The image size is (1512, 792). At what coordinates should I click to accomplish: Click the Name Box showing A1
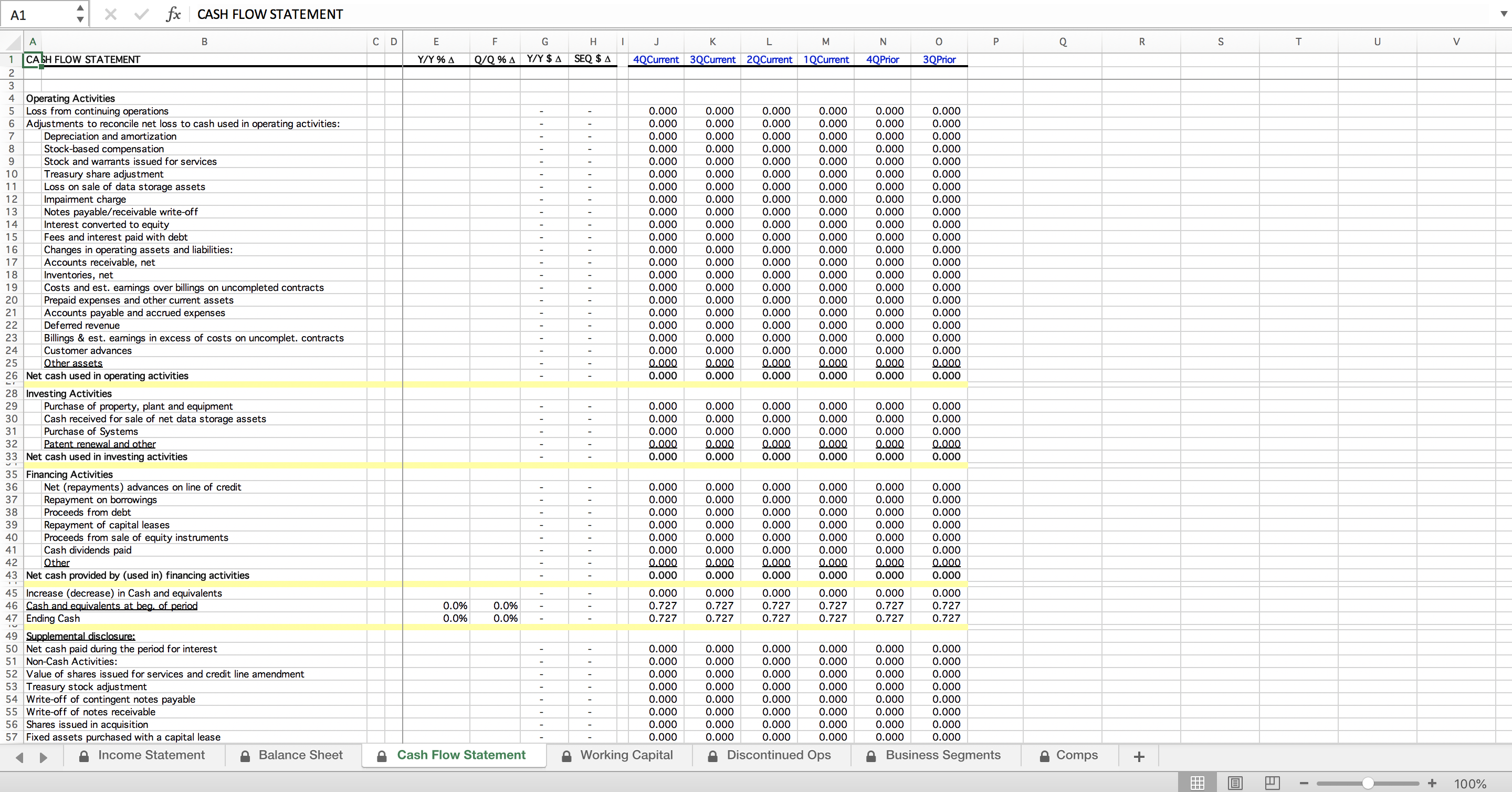(38, 14)
